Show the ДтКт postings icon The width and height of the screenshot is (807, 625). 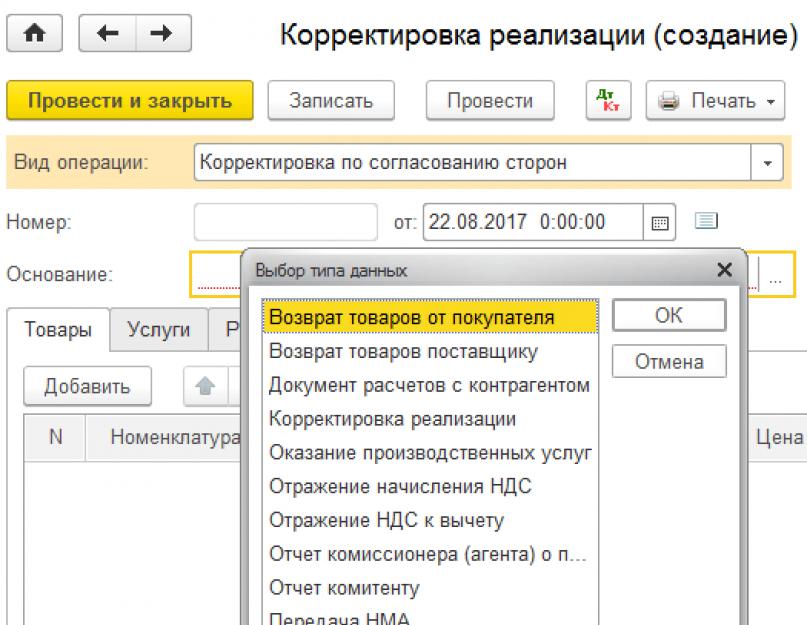coord(605,101)
